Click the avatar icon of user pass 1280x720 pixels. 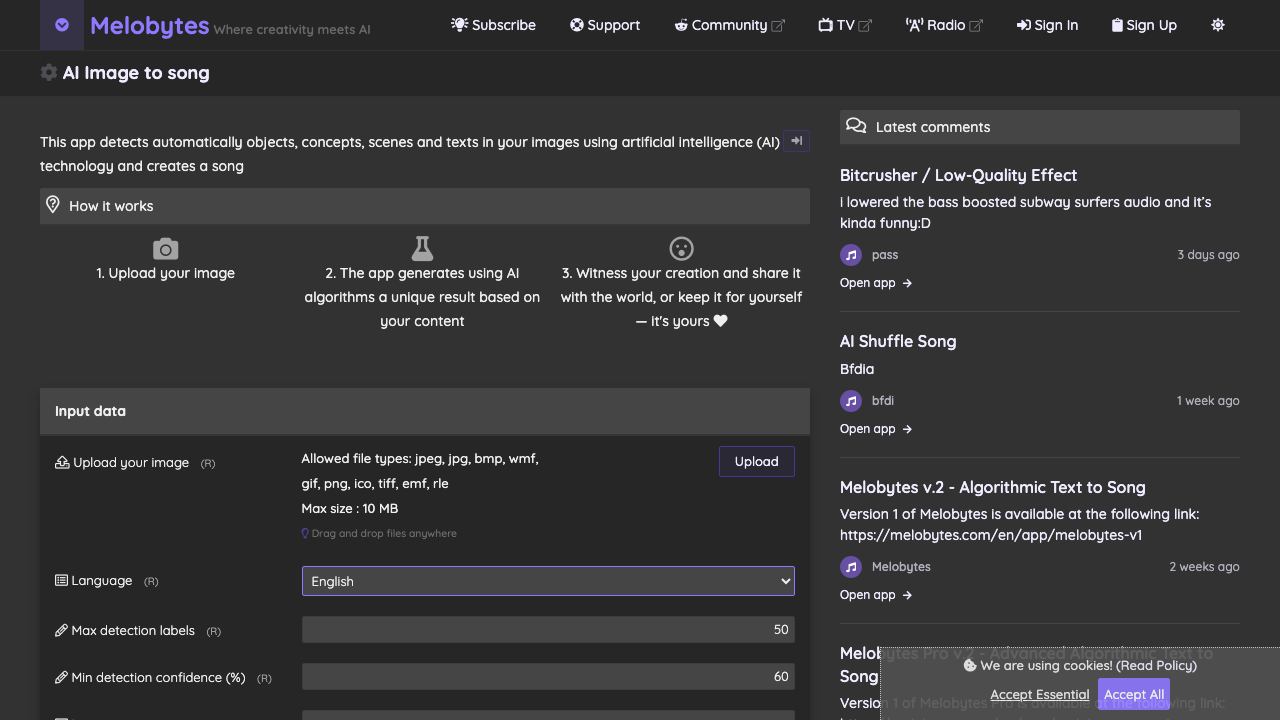pos(851,255)
